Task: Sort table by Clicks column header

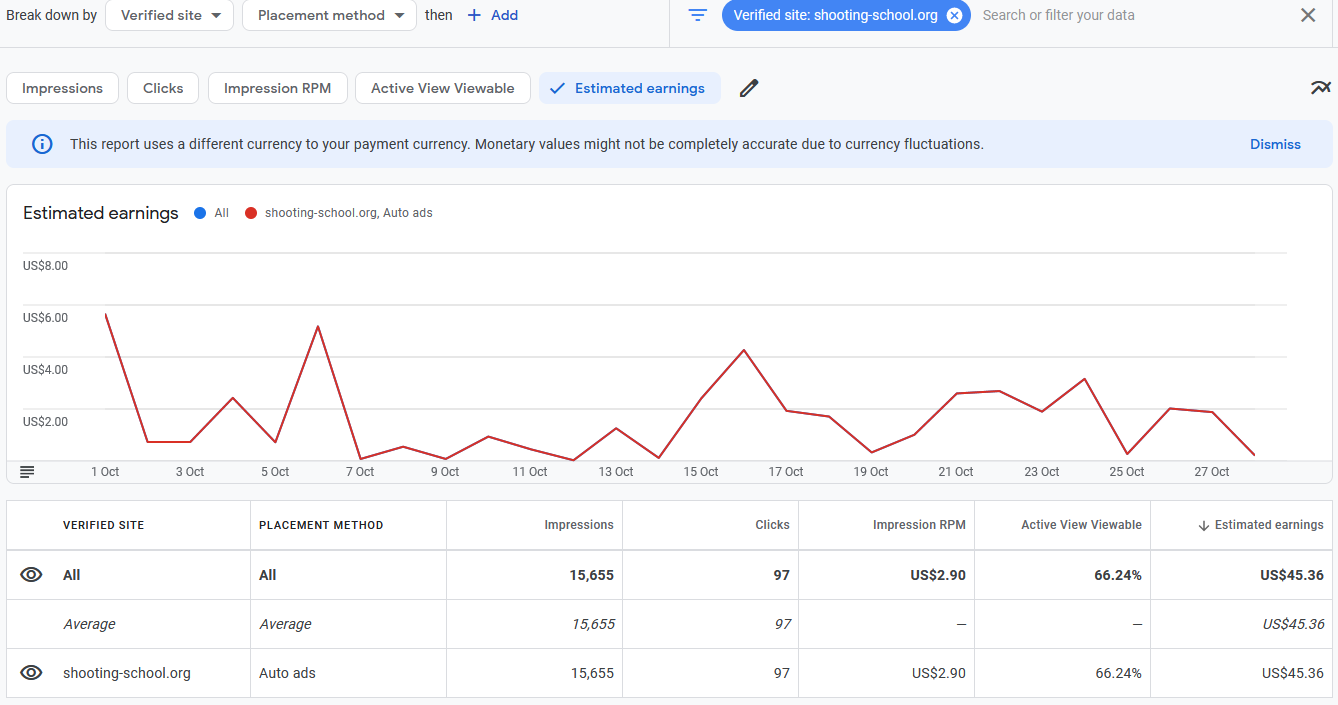Action: click(773, 525)
